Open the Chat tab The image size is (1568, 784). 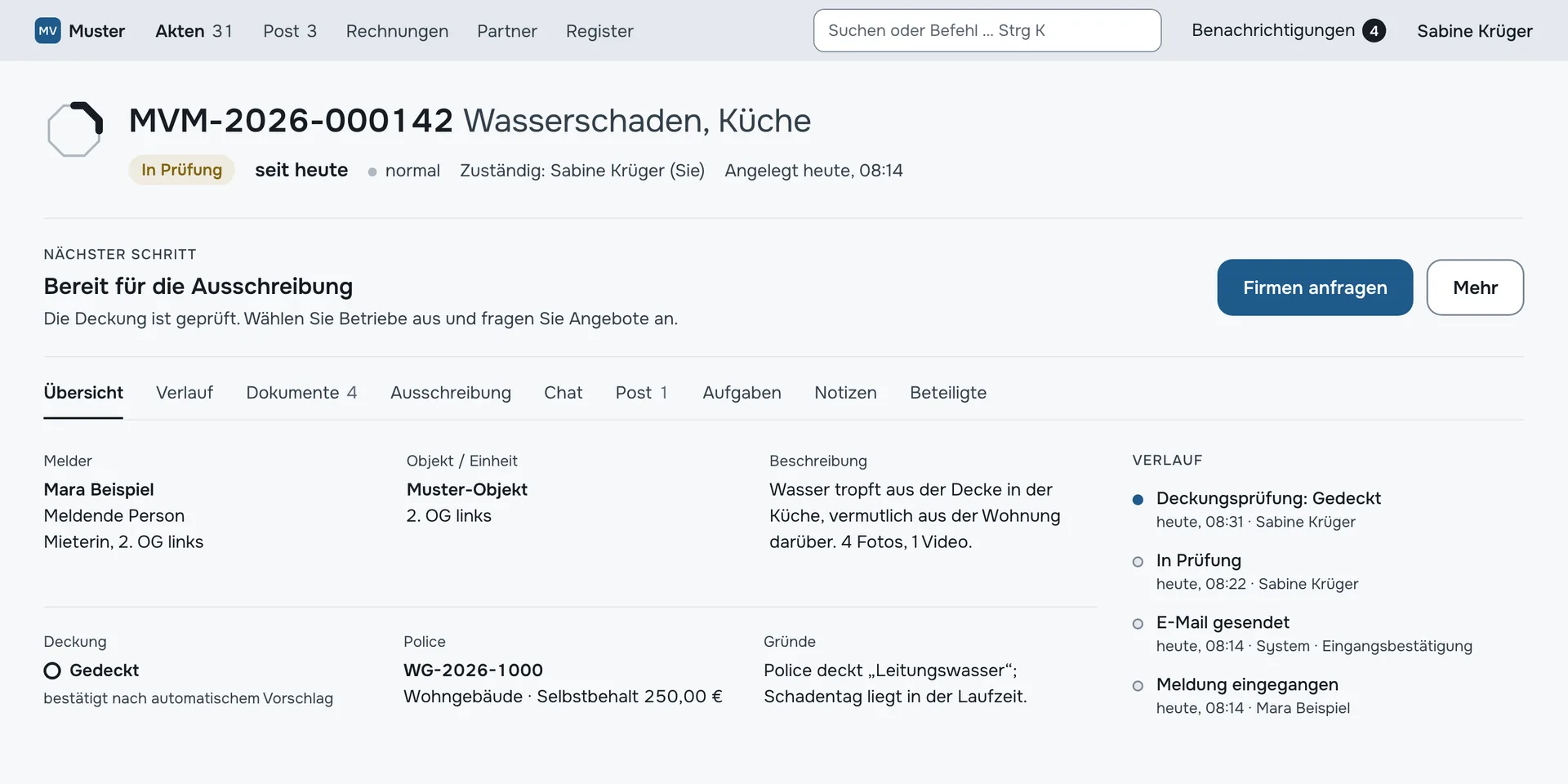563,393
